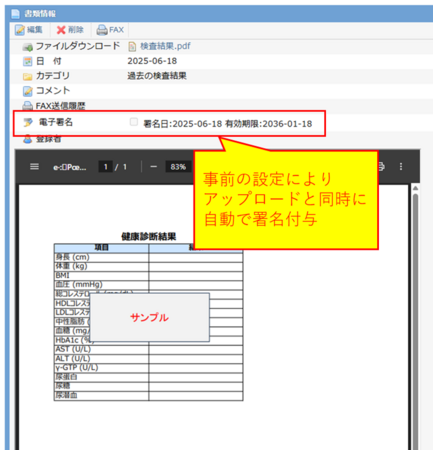Viewport: 433px width, 450px height.
Task: Click the PDF zoom out minus button
Action: [153, 166]
